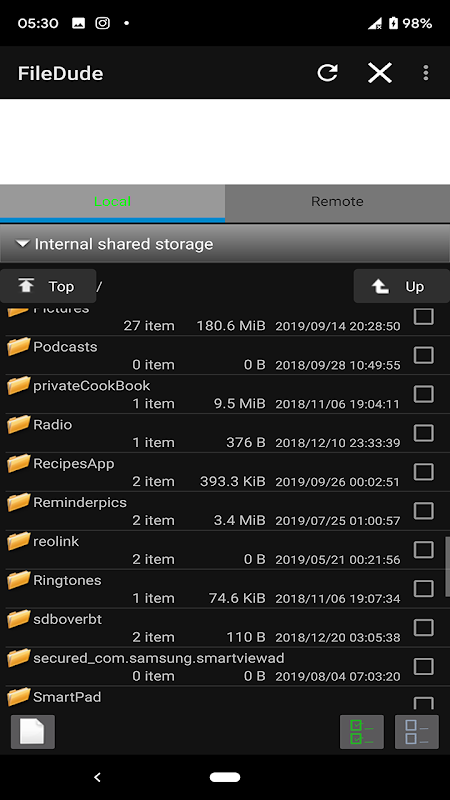
Task: Open the three-dot overflow menu
Action: pyautogui.click(x=426, y=73)
